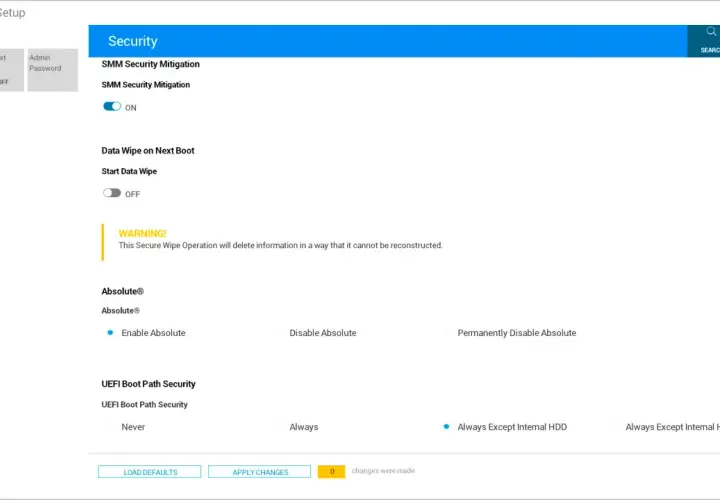Click the WARNING! label text
720x500 pixels.
(x=142, y=233)
